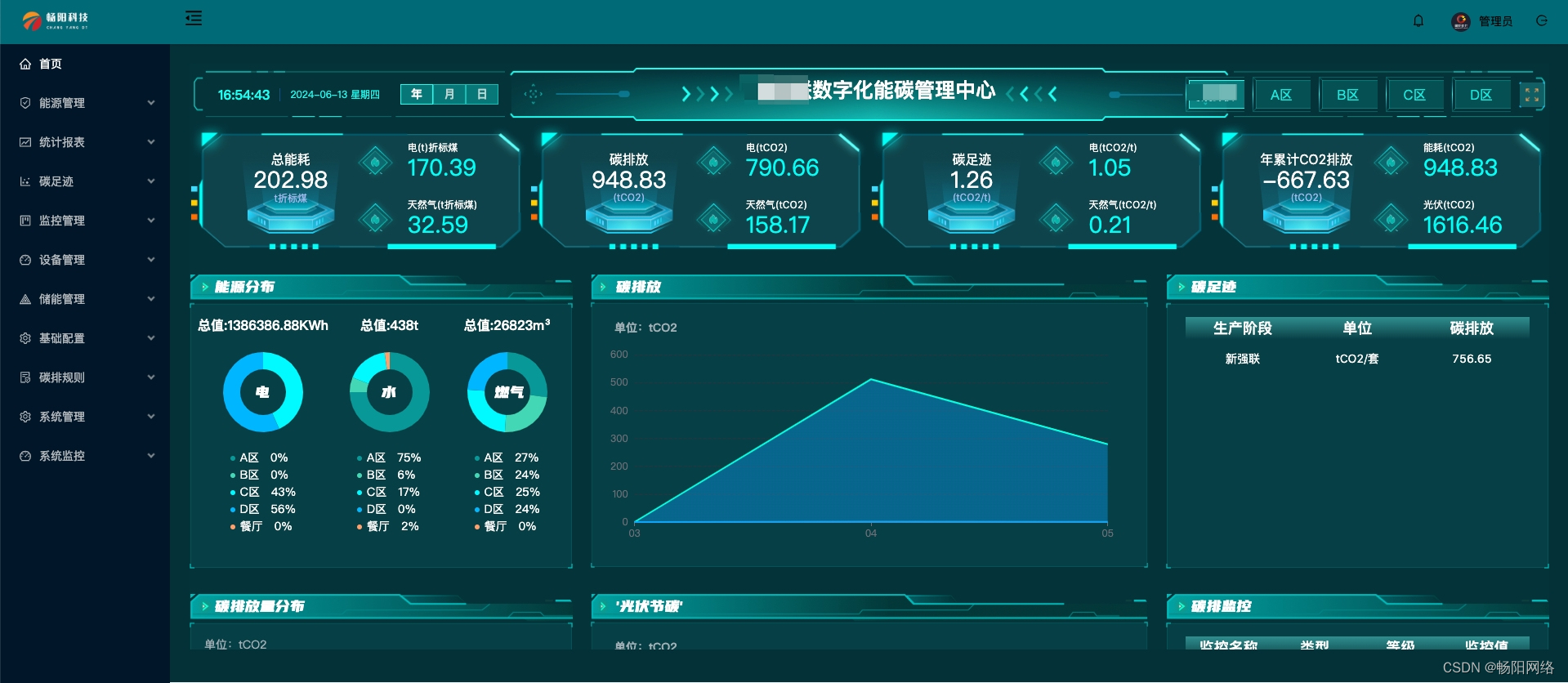Open notifications via the bell icon

1418,21
